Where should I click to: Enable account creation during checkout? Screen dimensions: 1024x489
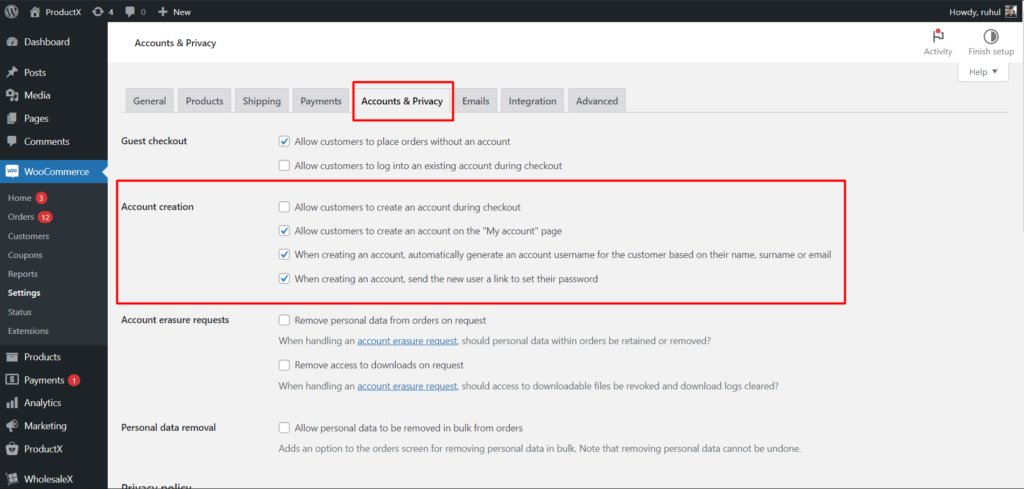pos(284,207)
